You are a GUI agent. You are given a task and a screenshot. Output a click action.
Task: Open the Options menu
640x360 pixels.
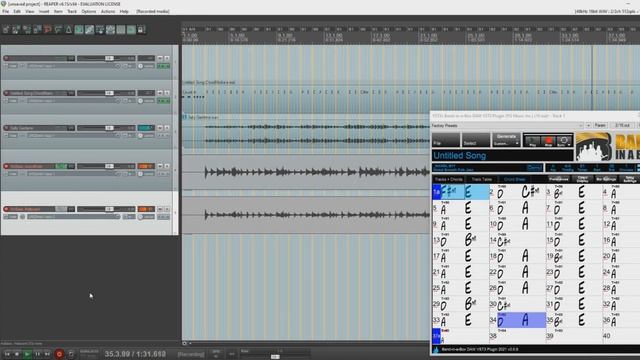[89, 11]
